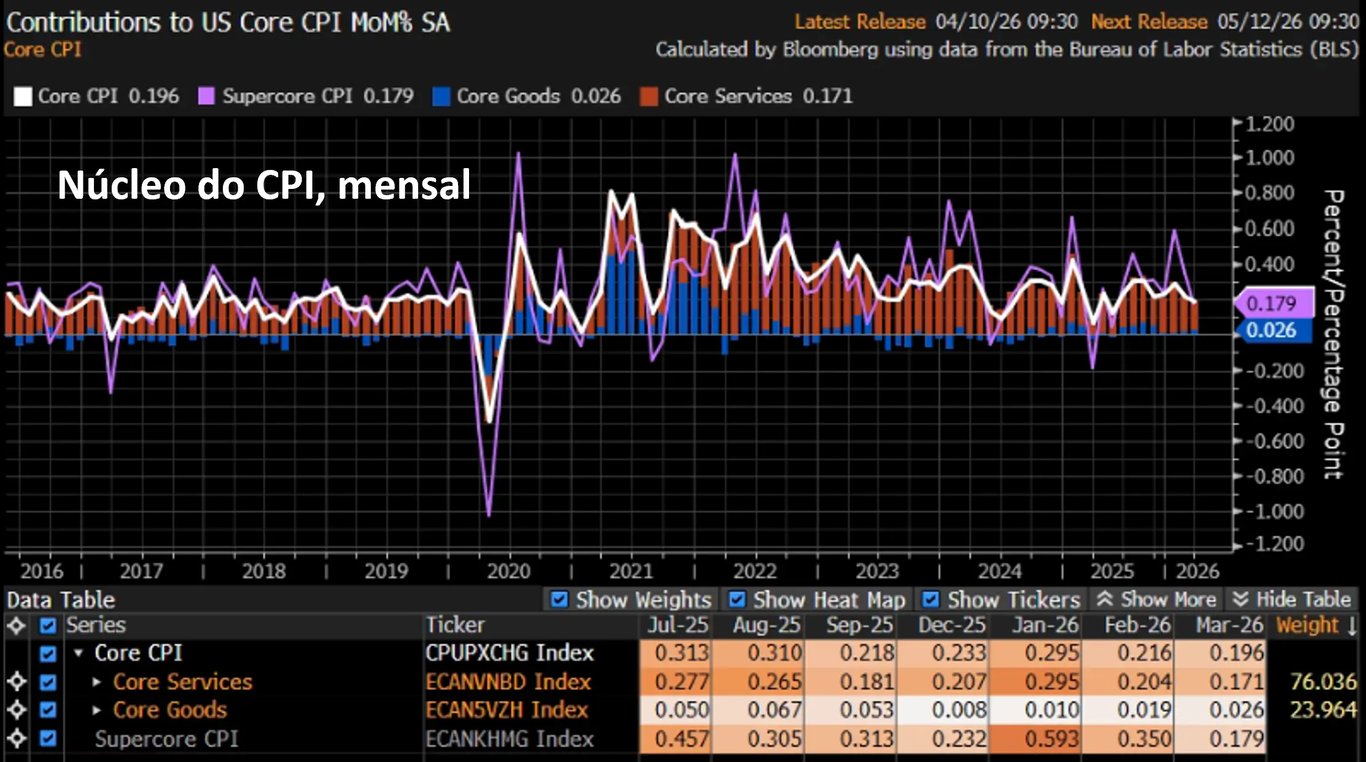Collapse the Core CPI series tree

click(79, 654)
